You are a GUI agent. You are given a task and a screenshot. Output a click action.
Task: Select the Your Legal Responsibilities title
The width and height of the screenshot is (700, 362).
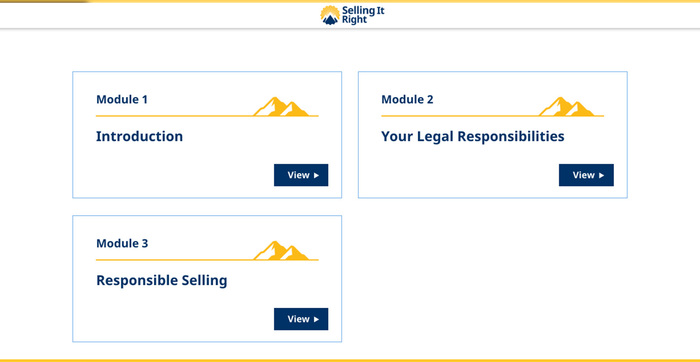pos(473,137)
